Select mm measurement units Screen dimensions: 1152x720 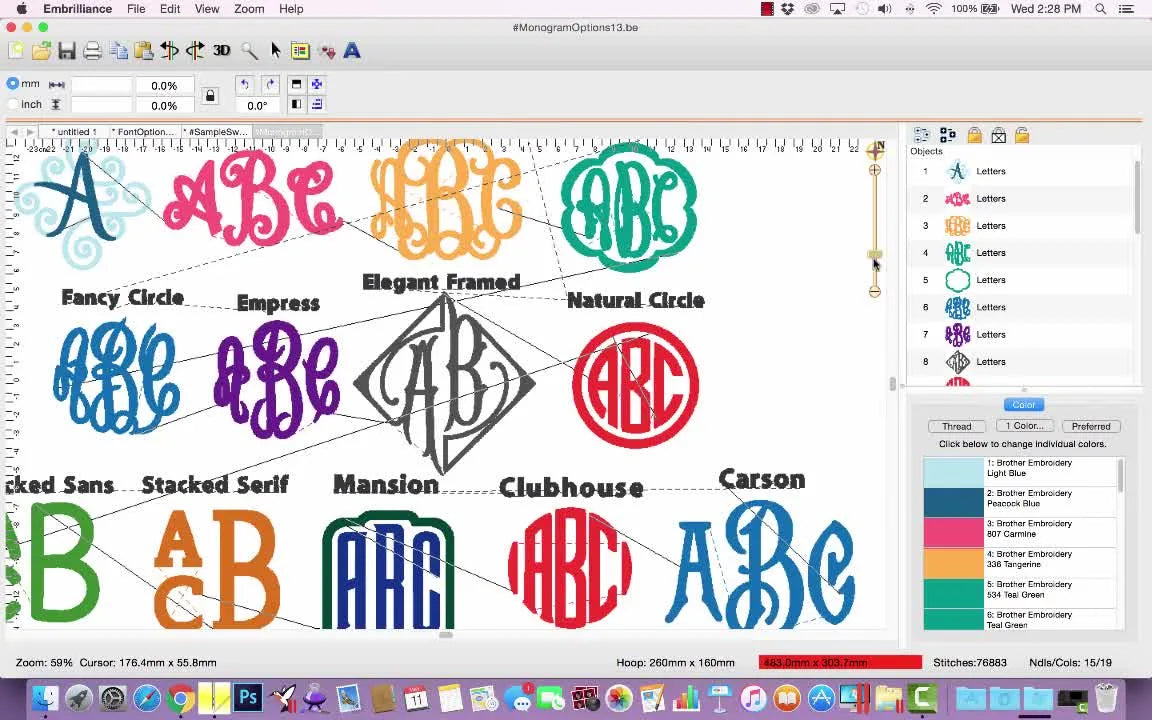pos(12,84)
